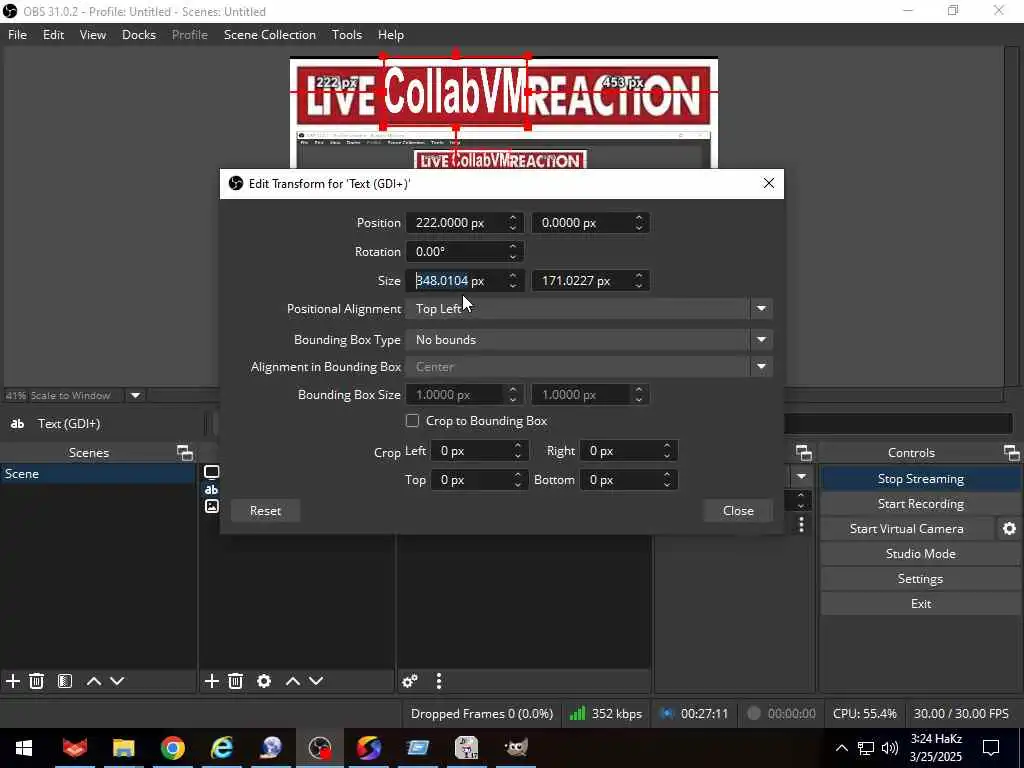Viewport: 1024px width, 768px height.
Task: Open Windows Start menu
Action: pyautogui.click(x=24, y=748)
